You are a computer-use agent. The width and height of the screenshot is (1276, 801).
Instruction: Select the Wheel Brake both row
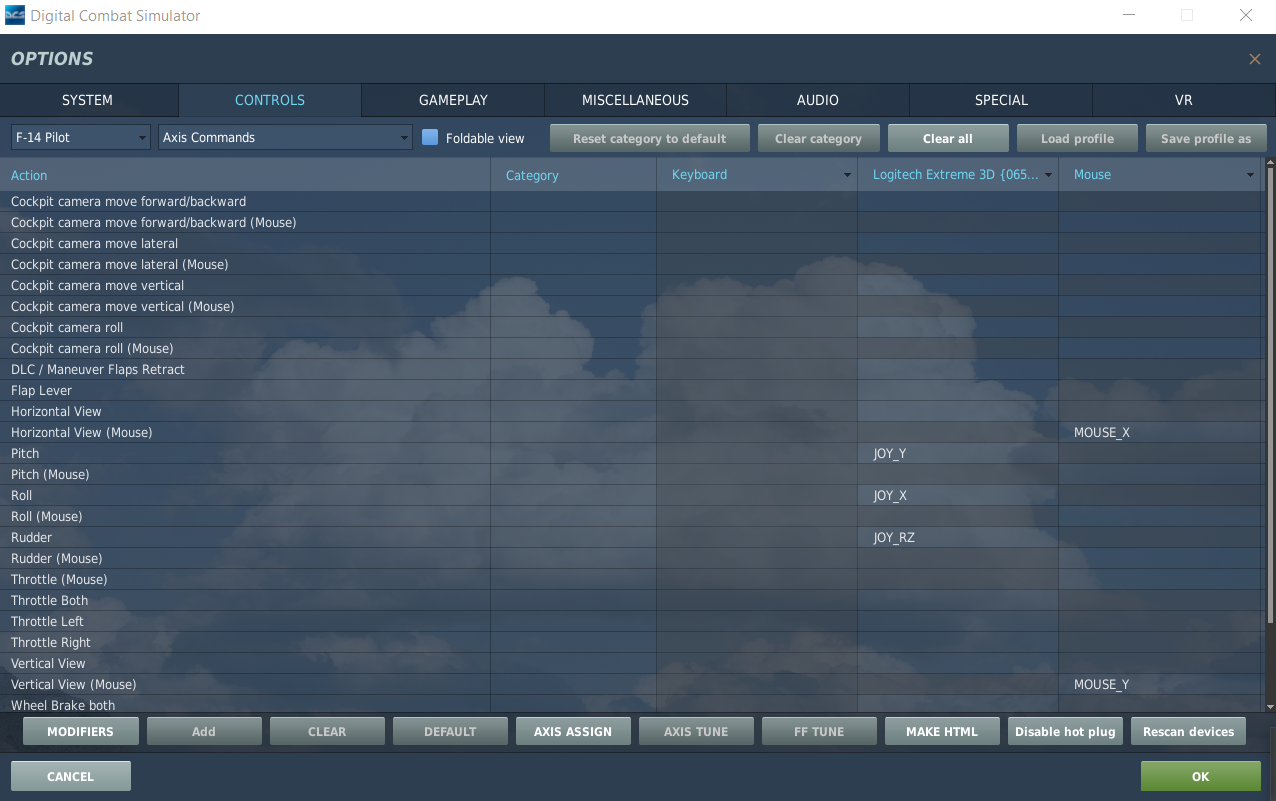pyautogui.click(x=632, y=705)
